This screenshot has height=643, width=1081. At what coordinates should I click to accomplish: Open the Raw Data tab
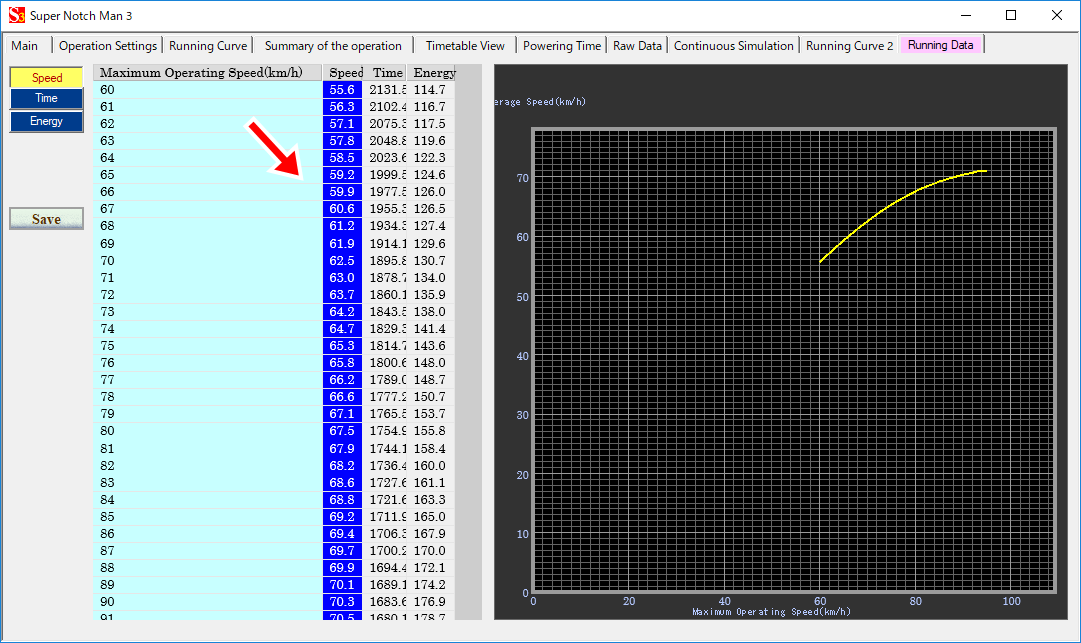(637, 46)
